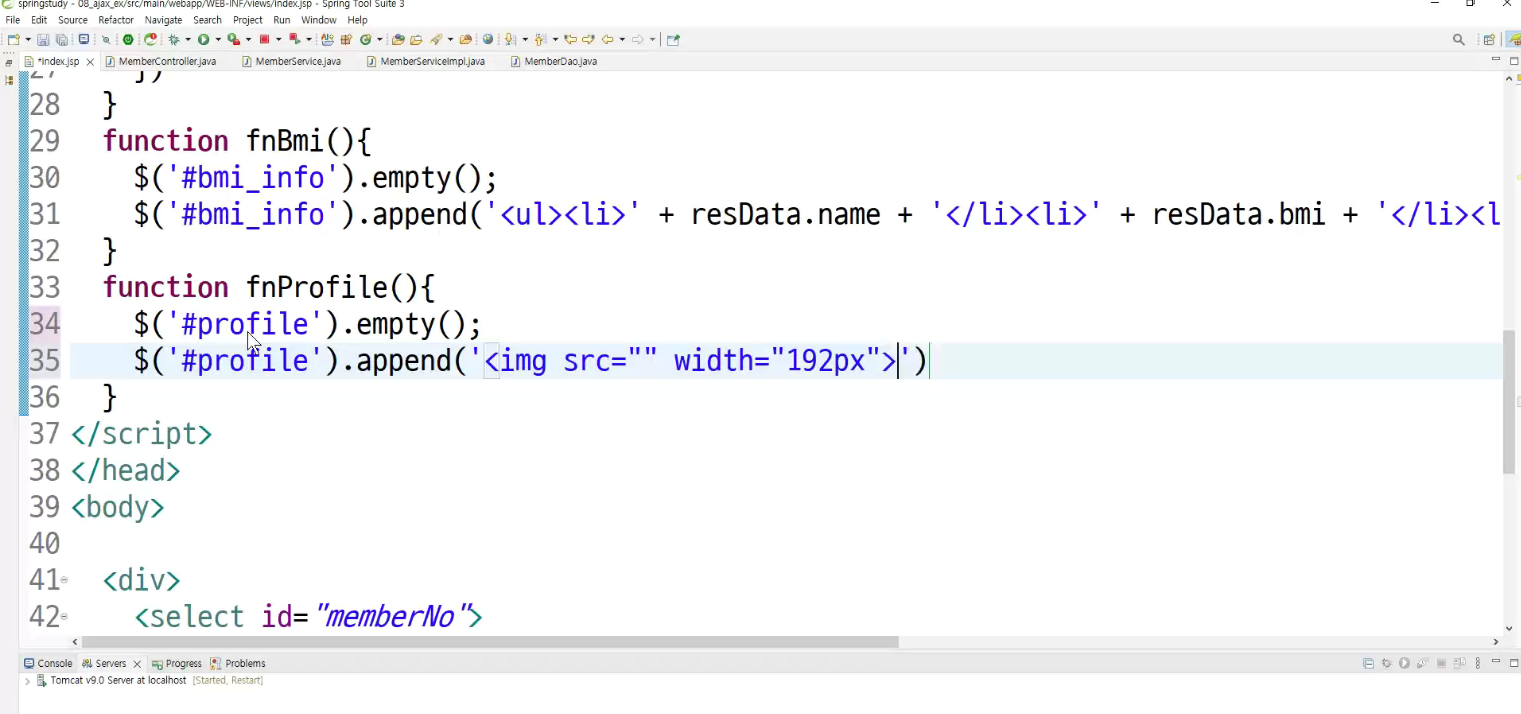Open the New file dropdown arrow

pyautogui.click(x=28, y=40)
